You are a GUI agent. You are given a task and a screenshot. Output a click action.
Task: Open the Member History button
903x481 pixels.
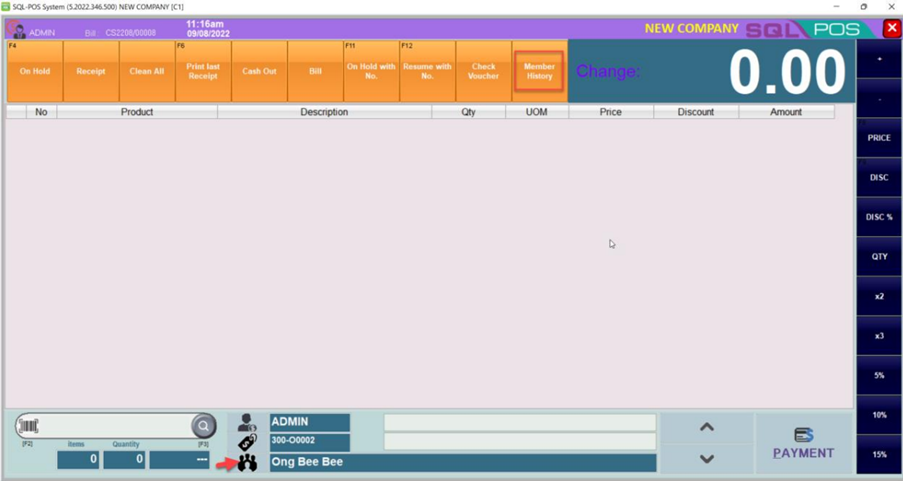[539, 72]
